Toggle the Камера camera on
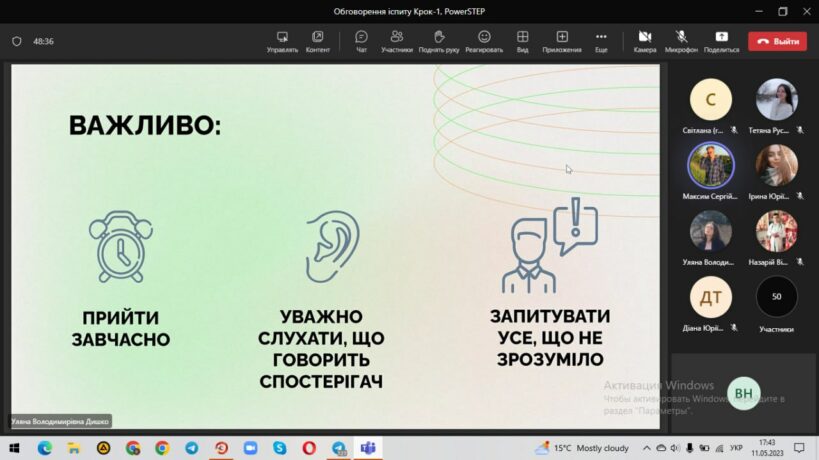Screen dimensions: 819x460 [645, 39]
